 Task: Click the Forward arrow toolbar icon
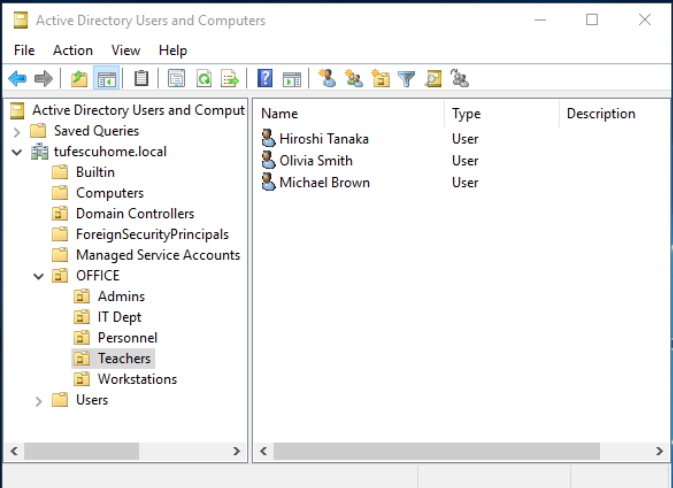tap(43, 79)
